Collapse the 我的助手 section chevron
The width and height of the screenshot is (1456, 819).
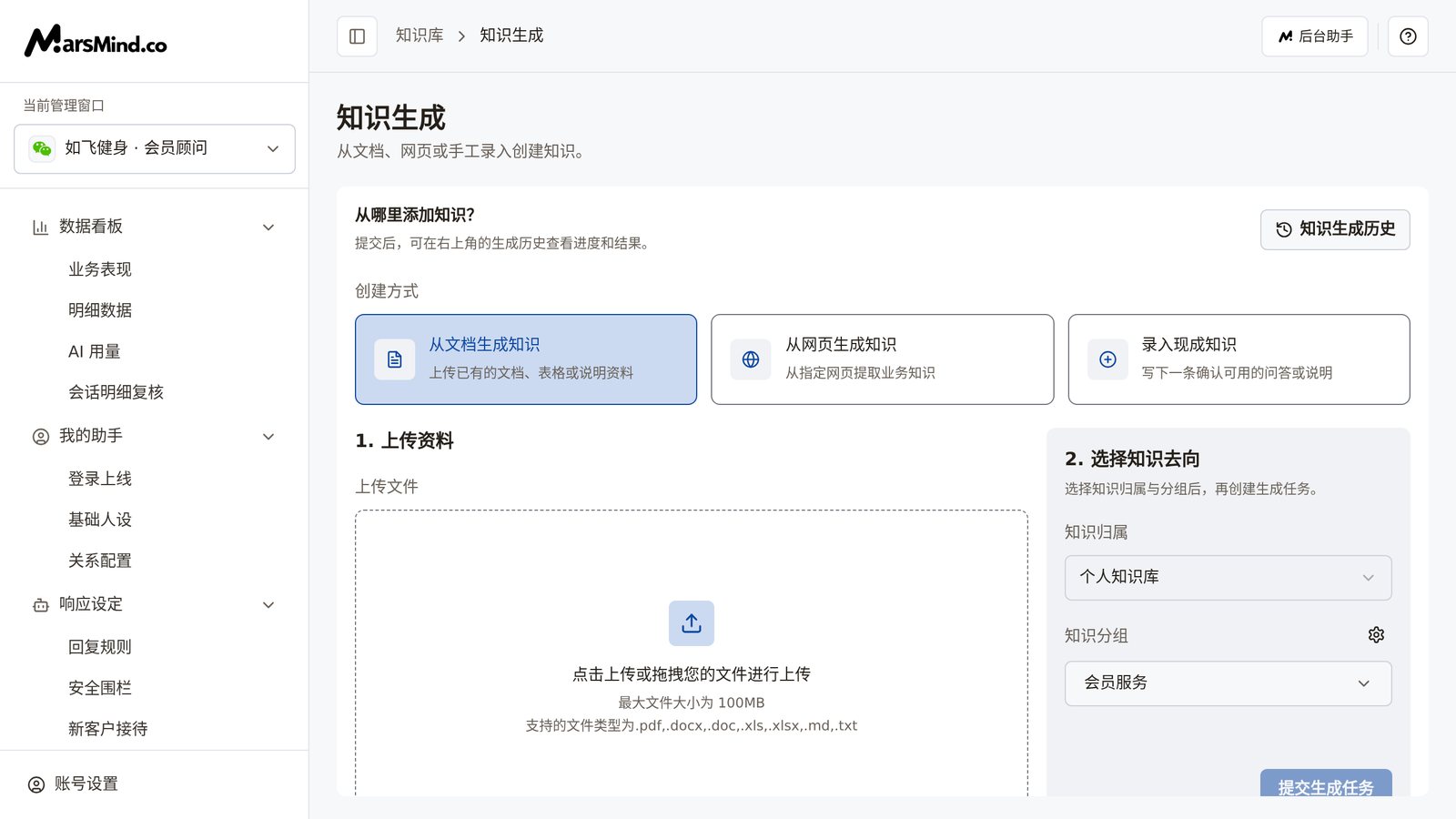268,437
